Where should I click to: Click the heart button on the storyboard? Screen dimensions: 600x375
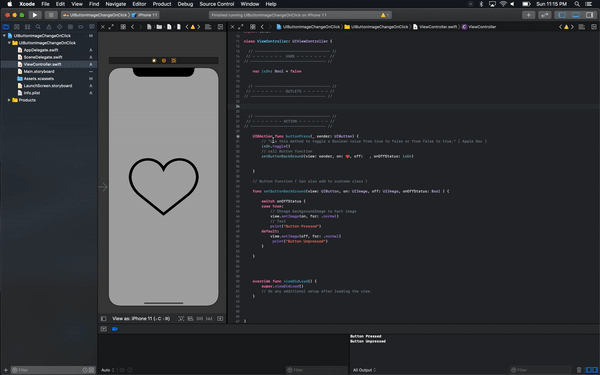point(163,186)
